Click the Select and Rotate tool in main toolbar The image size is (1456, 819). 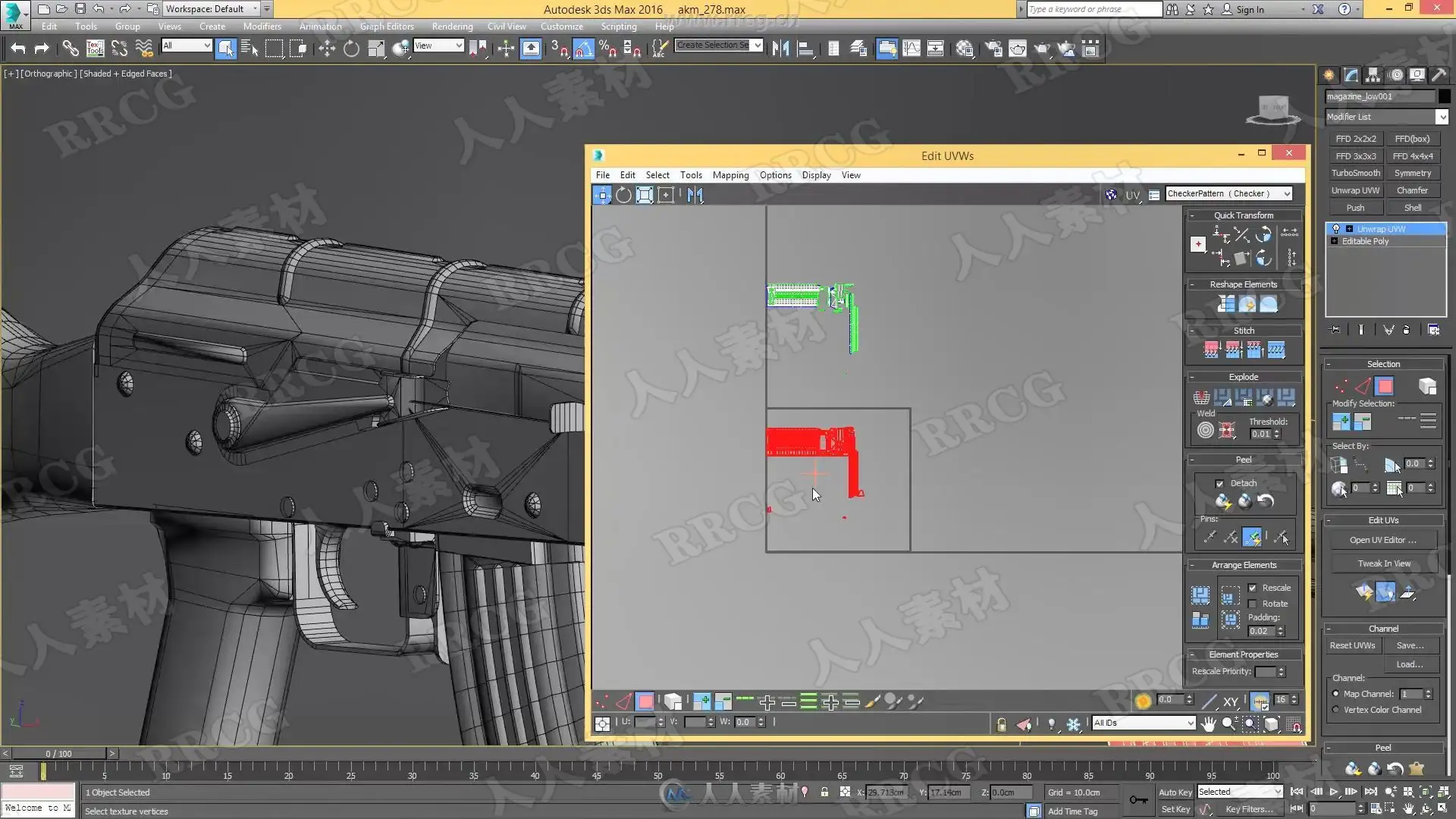point(351,49)
